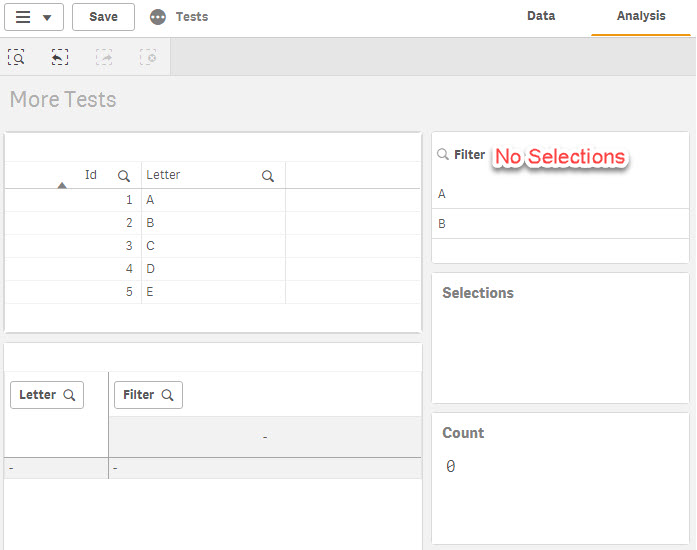697x550 pixels.
Task: Step back in selections
Action: pos(60,57)
